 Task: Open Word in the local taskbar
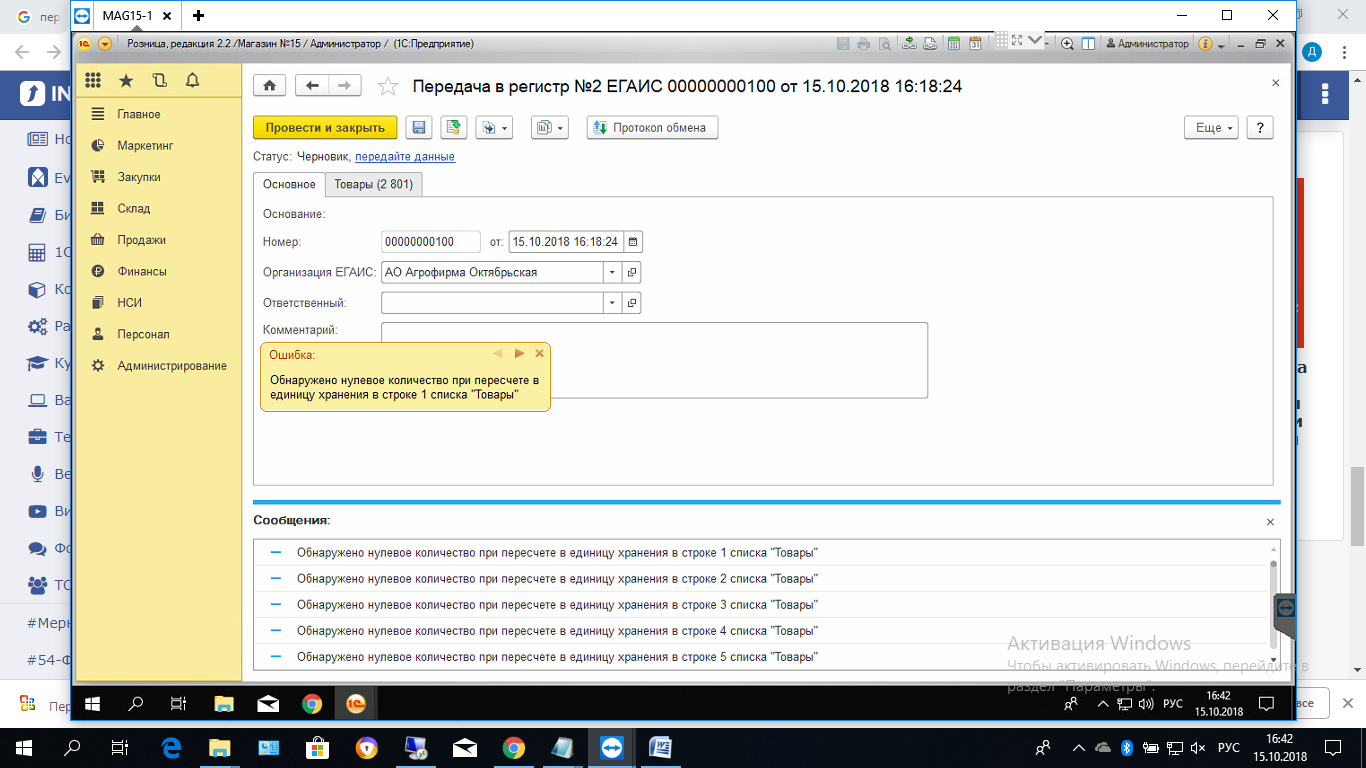click(660, 748)
